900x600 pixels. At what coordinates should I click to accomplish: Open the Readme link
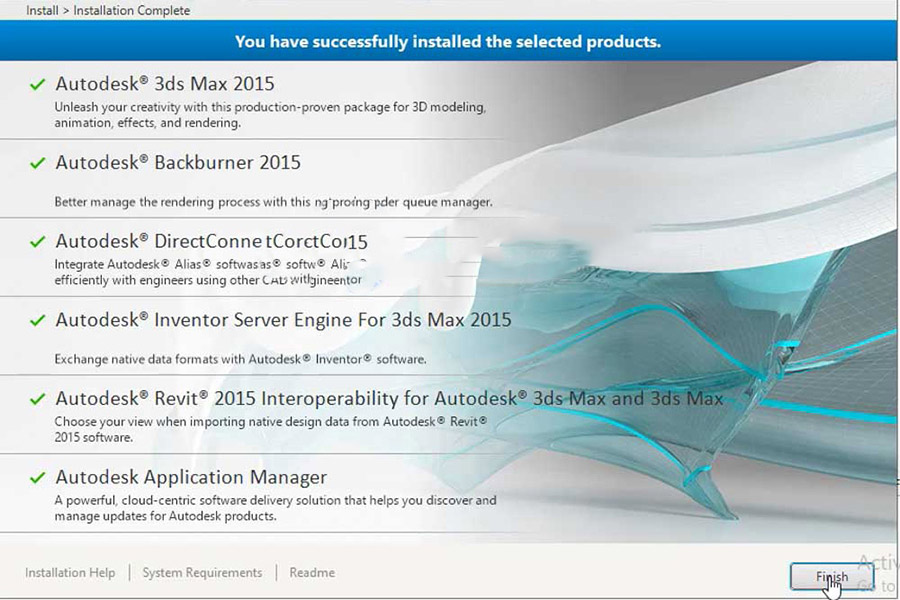(312, 573)
